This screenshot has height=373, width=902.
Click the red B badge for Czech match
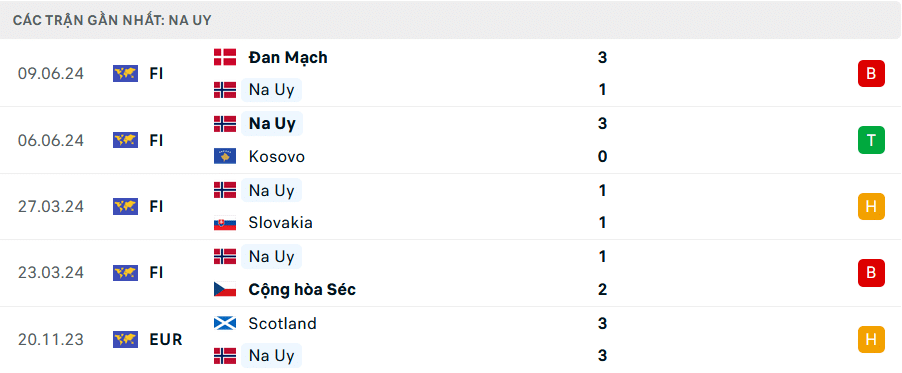click(x=872, y=273)
